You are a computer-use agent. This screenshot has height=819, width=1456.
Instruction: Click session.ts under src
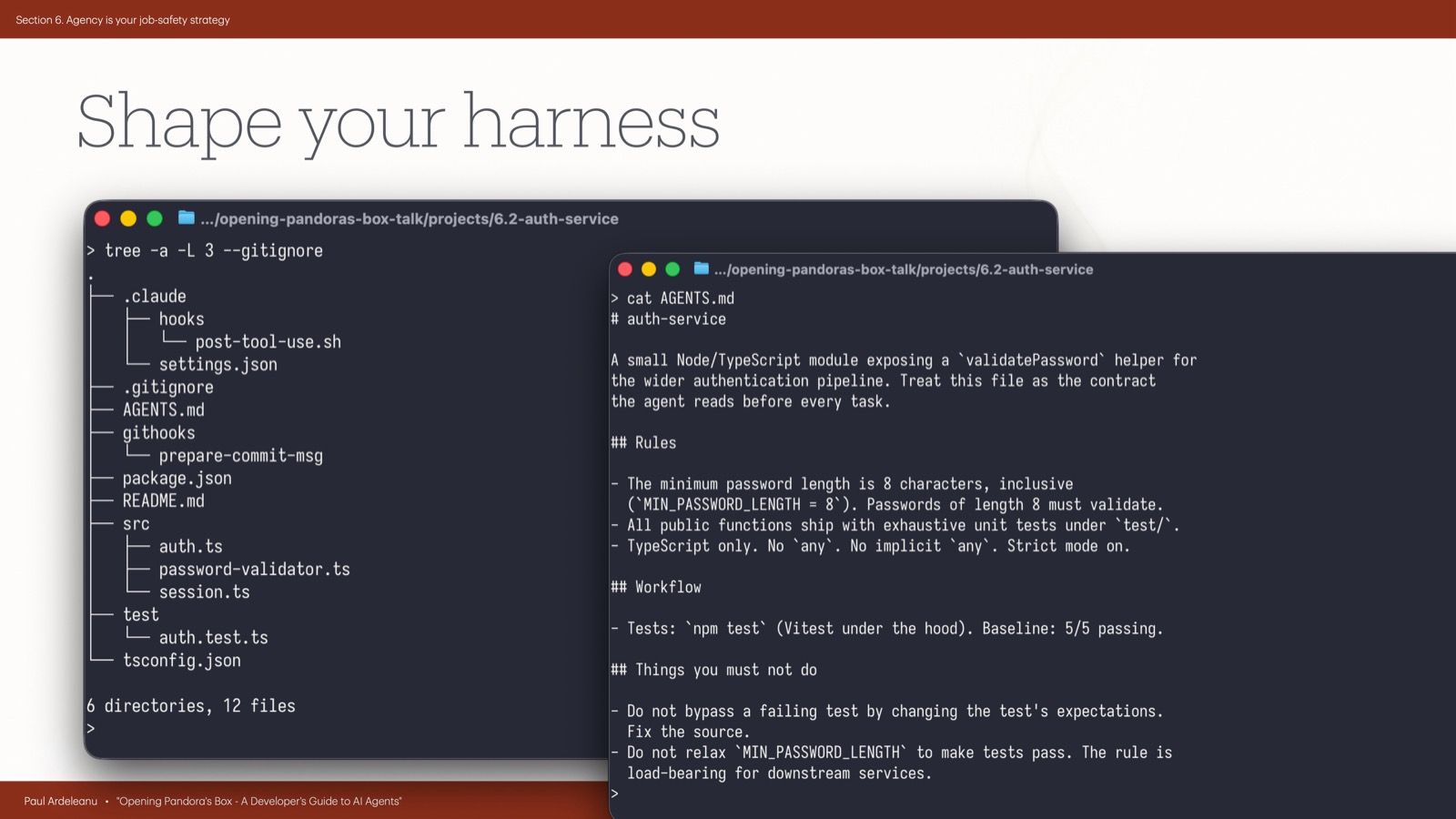(205, 591)
